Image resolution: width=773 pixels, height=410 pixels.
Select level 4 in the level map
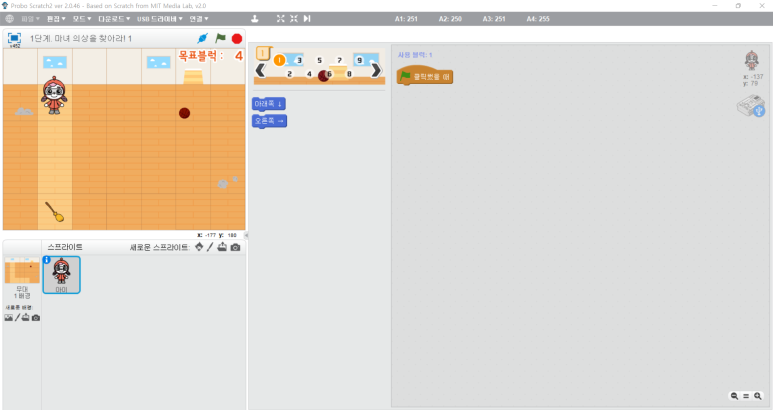(x=309, y=74)
